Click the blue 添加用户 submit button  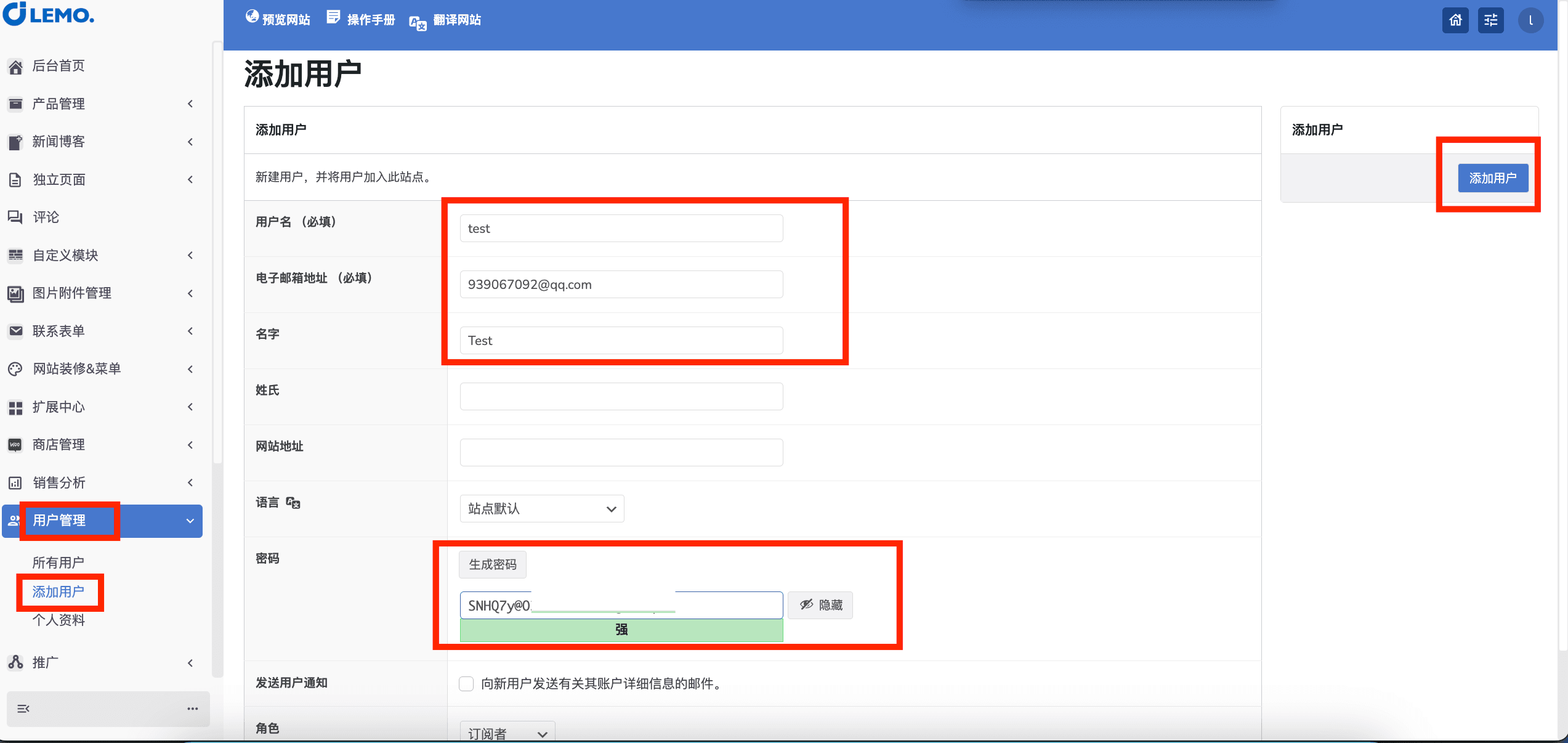click(x=1493, y=178)
